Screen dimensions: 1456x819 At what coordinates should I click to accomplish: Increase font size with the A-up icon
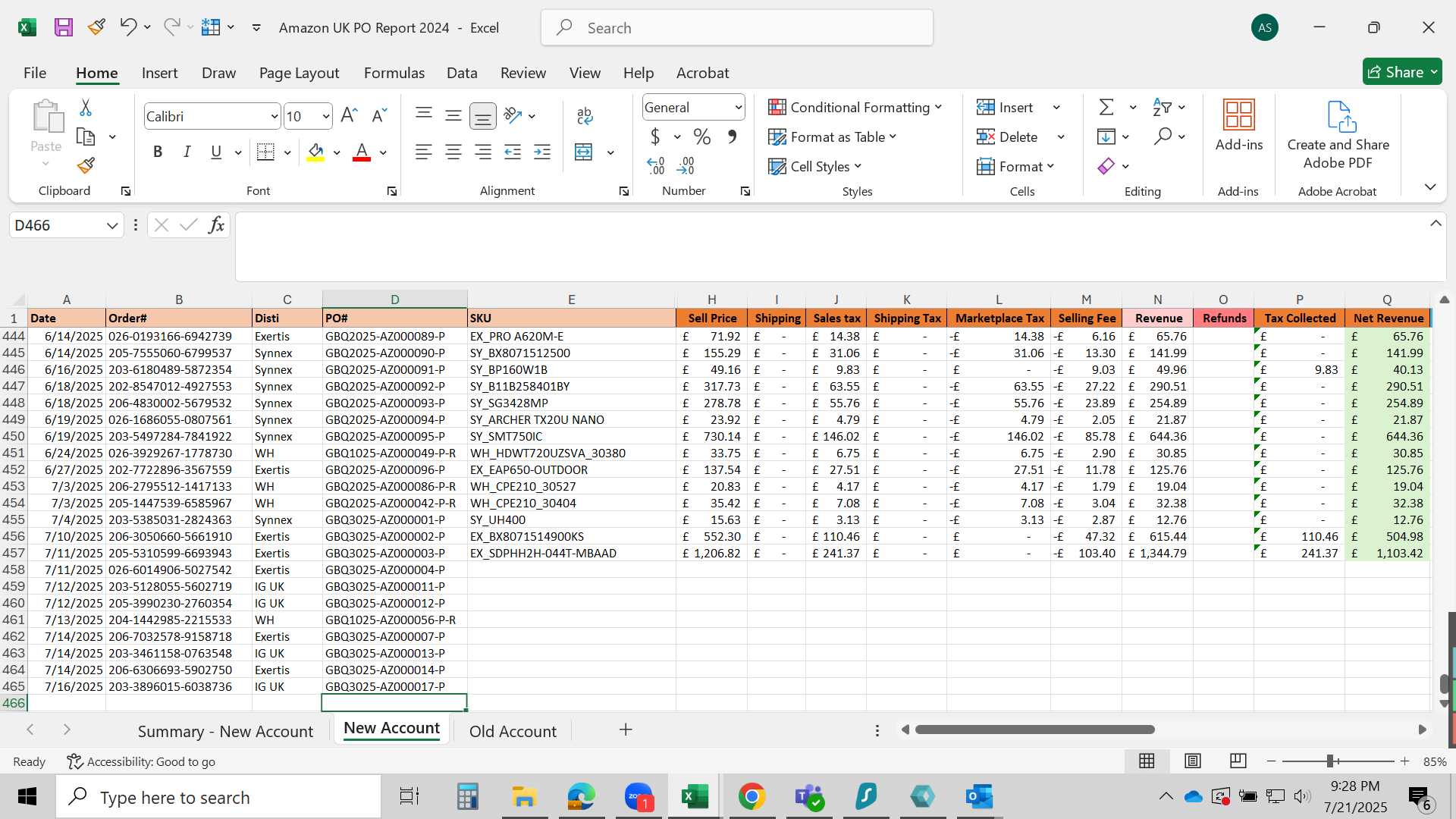[x=349, y=115]
